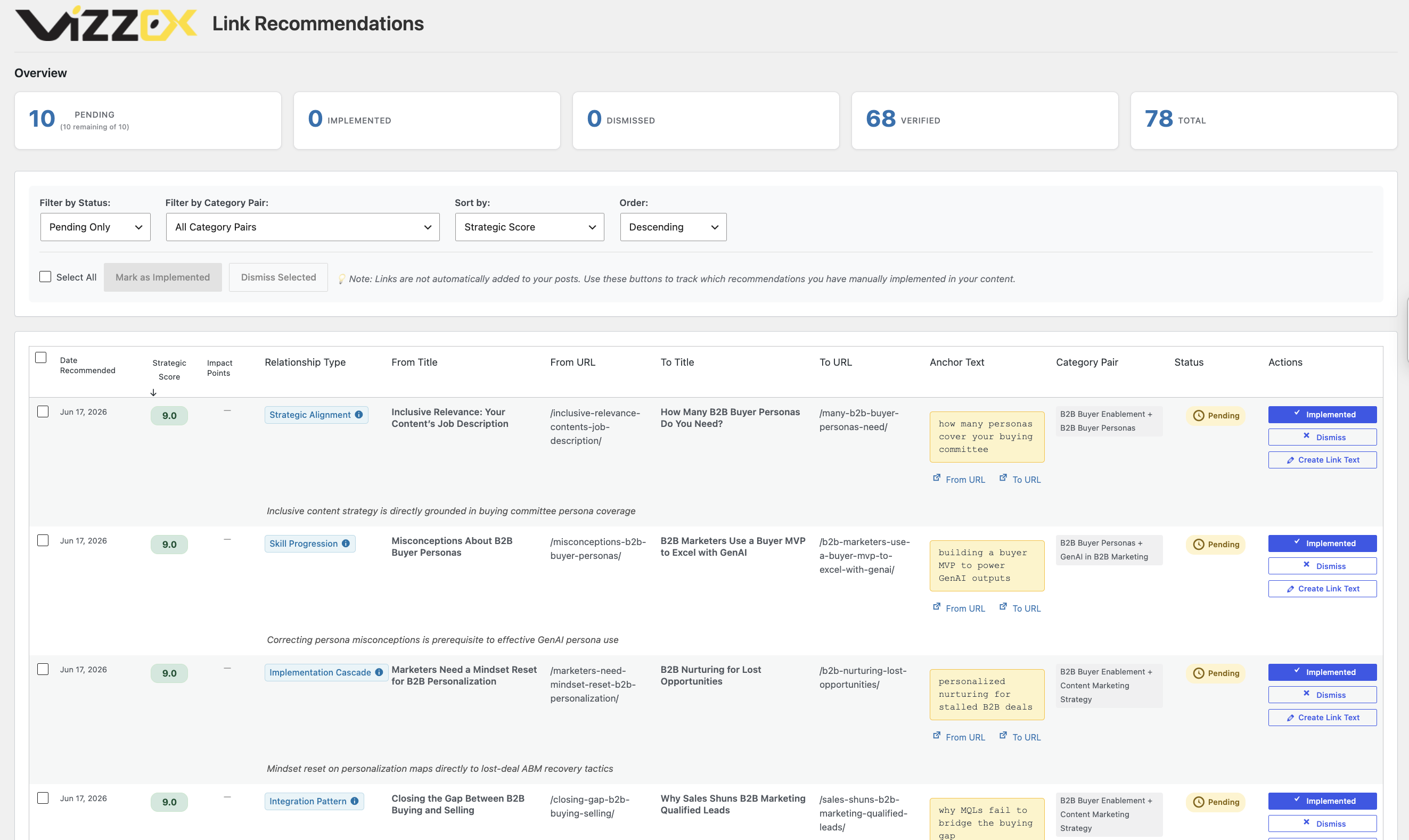Open To URL link for Marketers Mindset Reset row

(1020, 737)
